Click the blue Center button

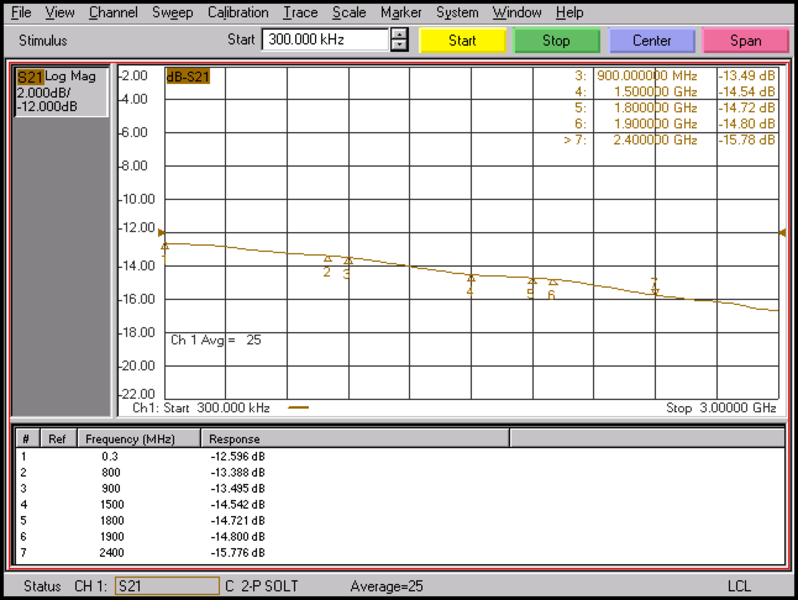651,41
